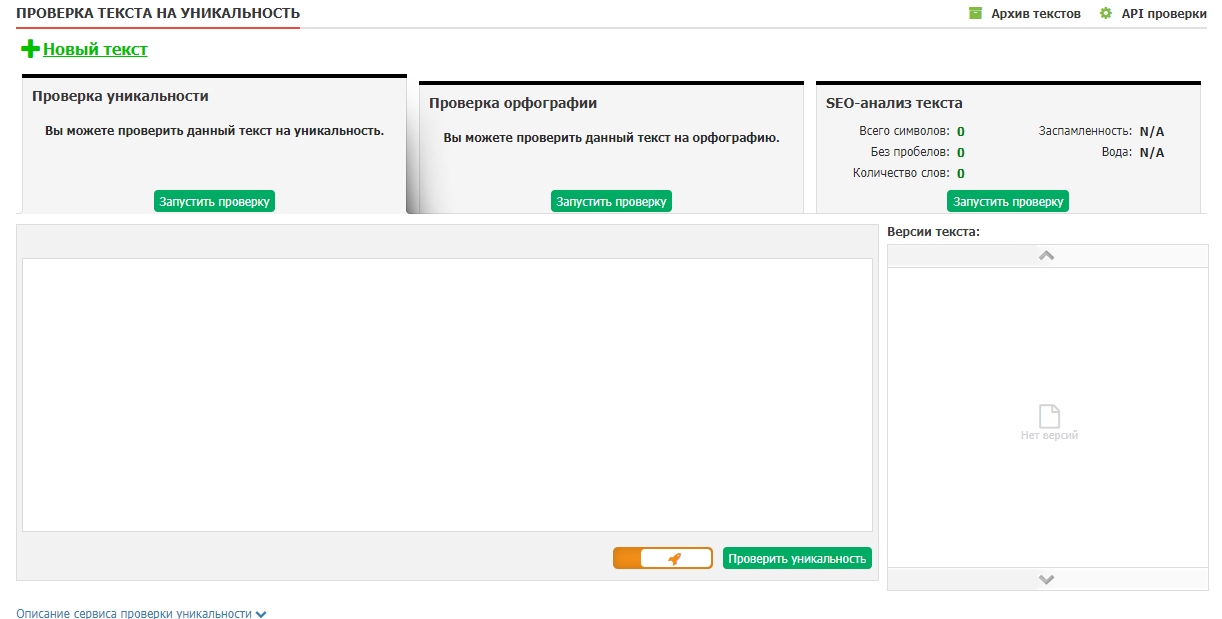The width and height of the screenshot is (1222, 619).
Task: Run Запустить проверку in SEO-анализ текста
Action: click(x=1008, y=201)
